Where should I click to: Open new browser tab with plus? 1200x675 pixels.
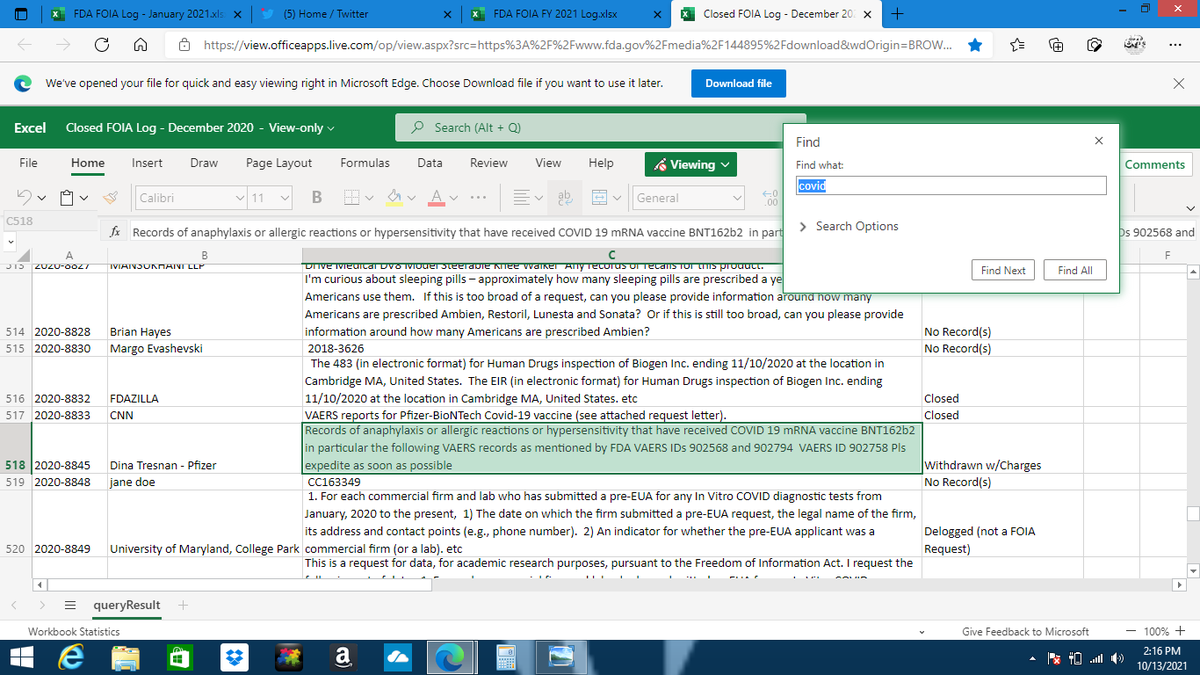(897, 14)
